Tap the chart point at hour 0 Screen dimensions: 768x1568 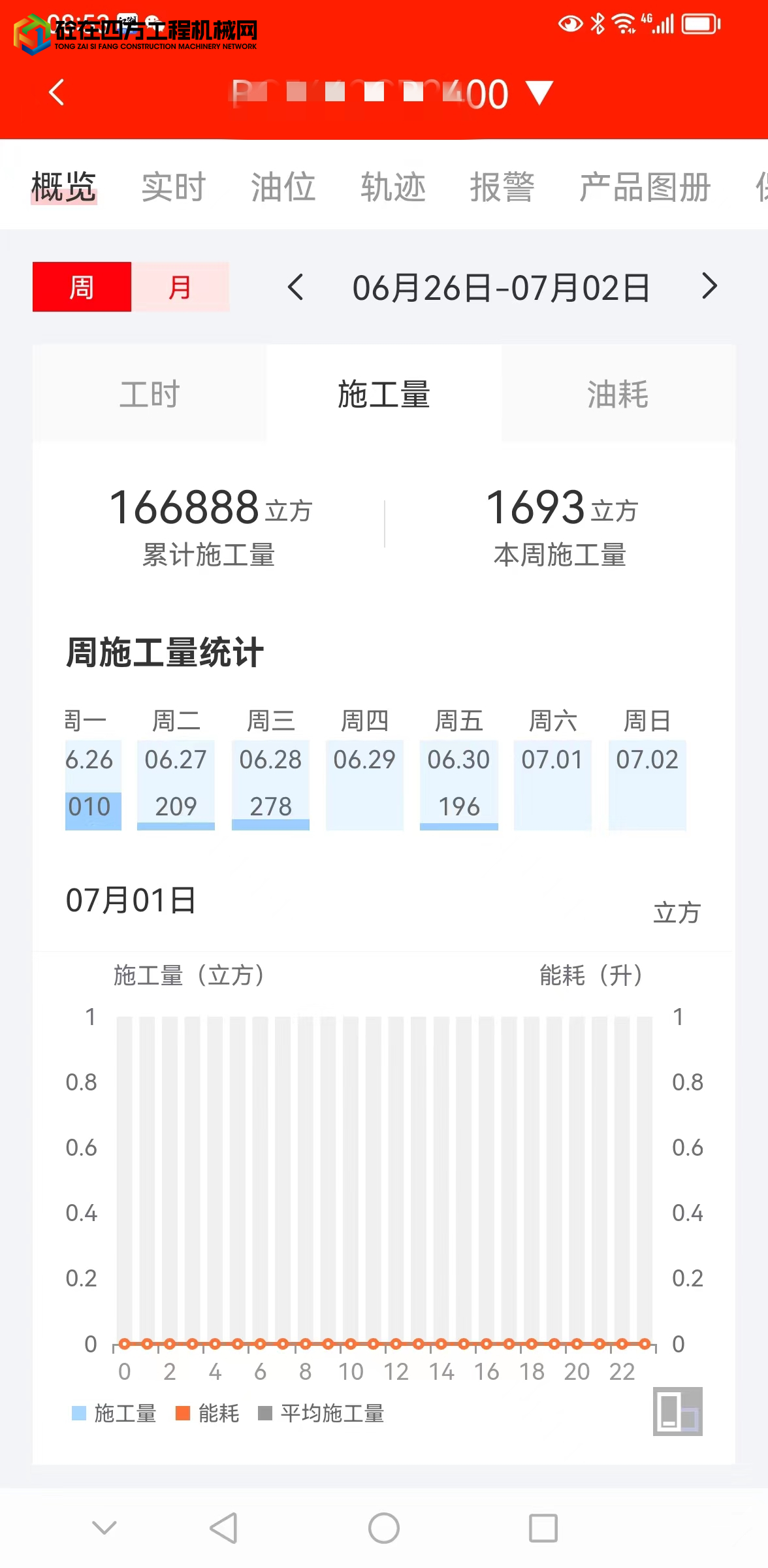pos(124,1344)
